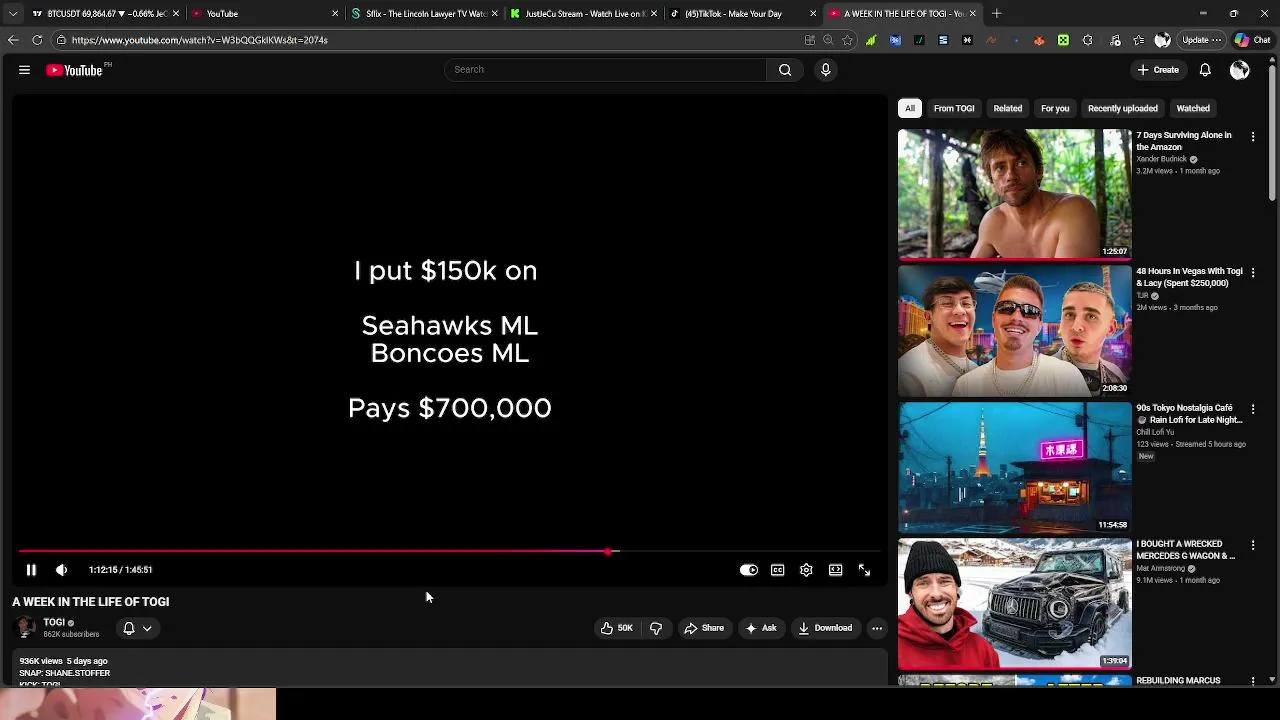This screenshot has height=720, width=1280.
Task: Toggle the autoplay switch in the player
Action: 749,570
